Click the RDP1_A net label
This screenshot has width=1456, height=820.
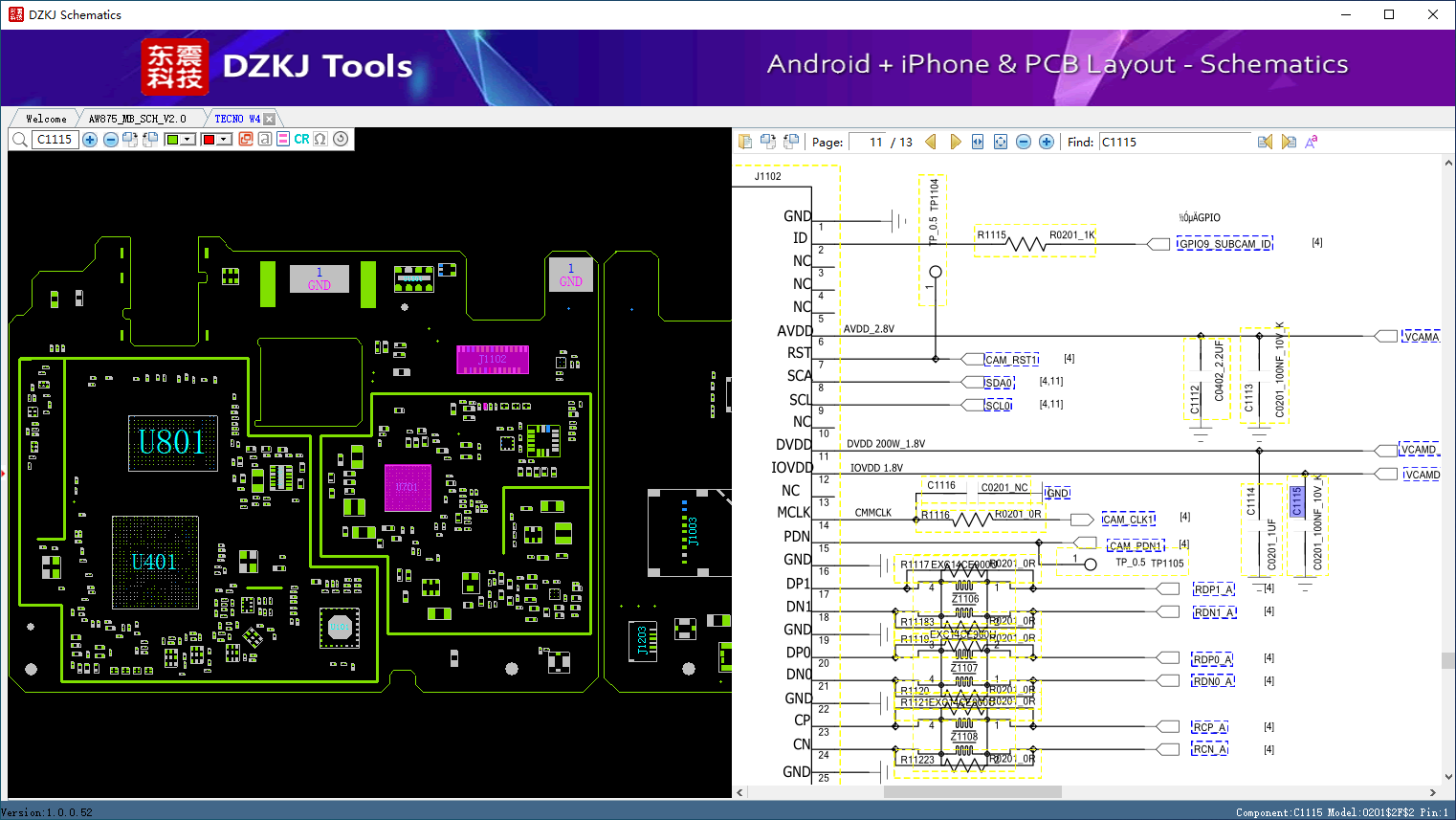tap(1214, 589)
